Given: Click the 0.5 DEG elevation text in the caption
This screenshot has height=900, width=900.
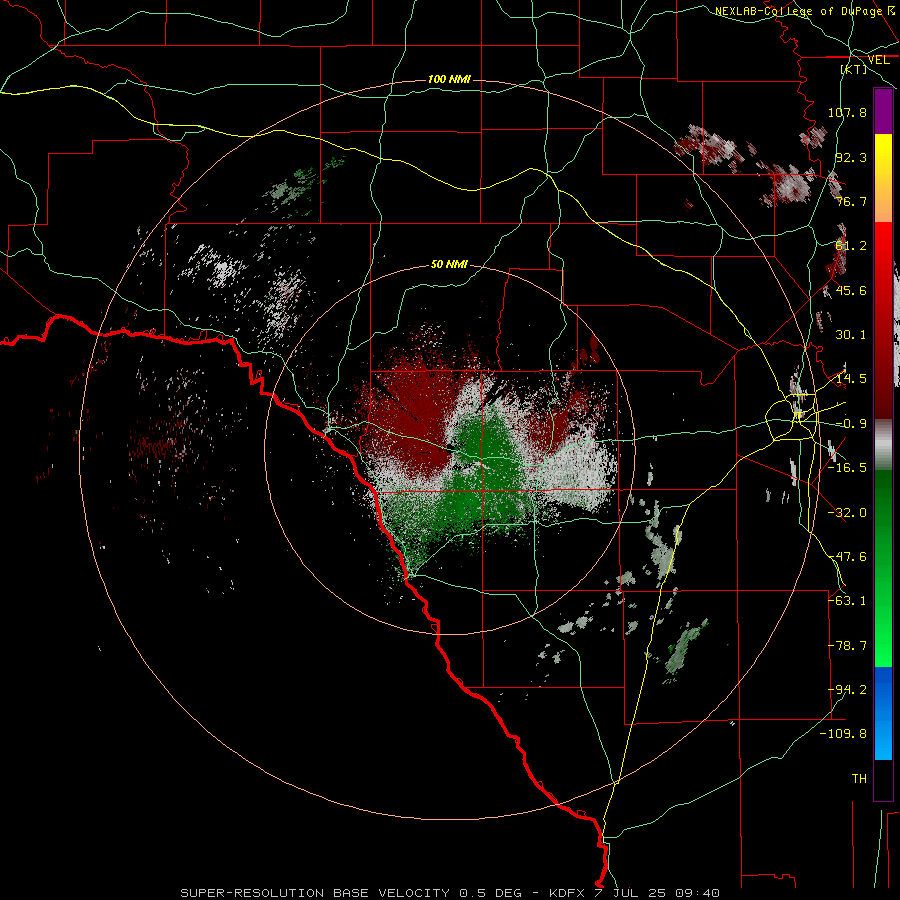Looking at the screenshot, I should click(490, 893).
